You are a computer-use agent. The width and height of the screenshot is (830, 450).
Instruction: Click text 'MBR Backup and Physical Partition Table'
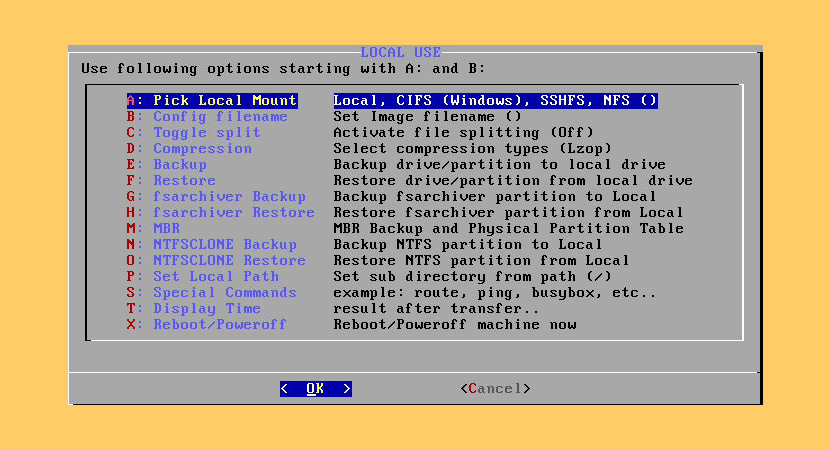point(508,228)
